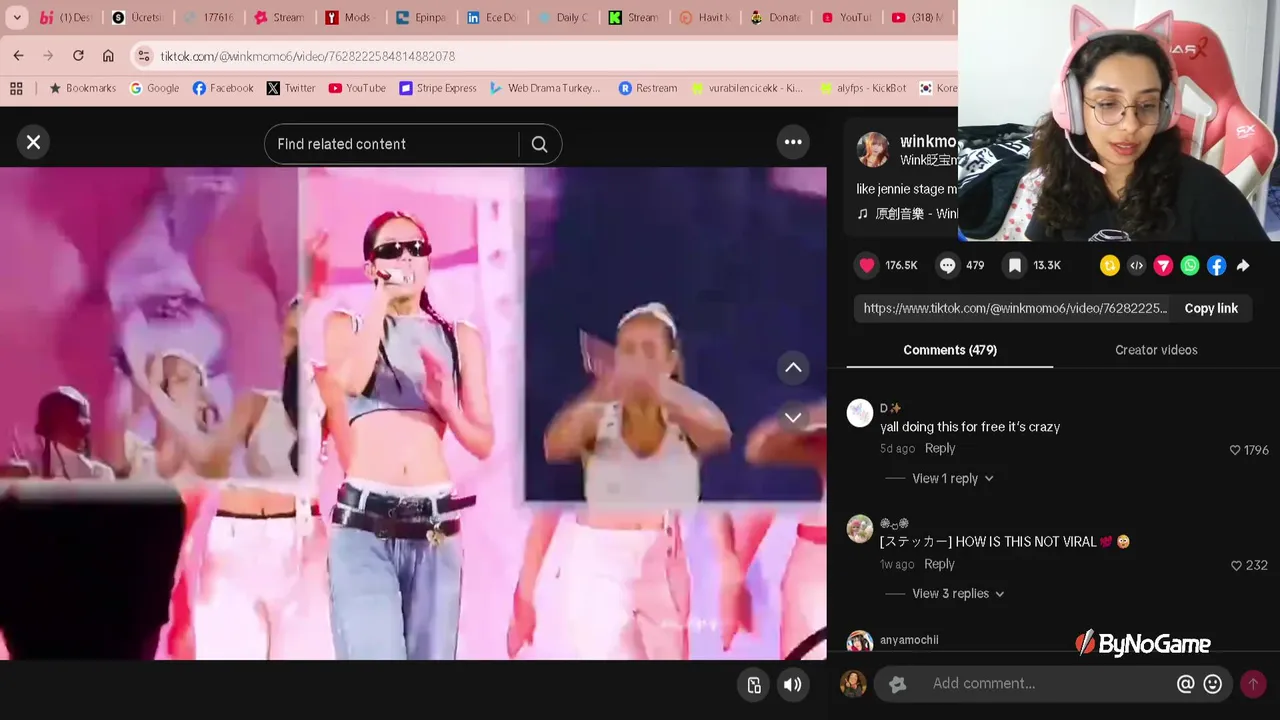Switch to Comments (479) tab
This screenshot has width=1280, height=720.
[x=950, y=350]
